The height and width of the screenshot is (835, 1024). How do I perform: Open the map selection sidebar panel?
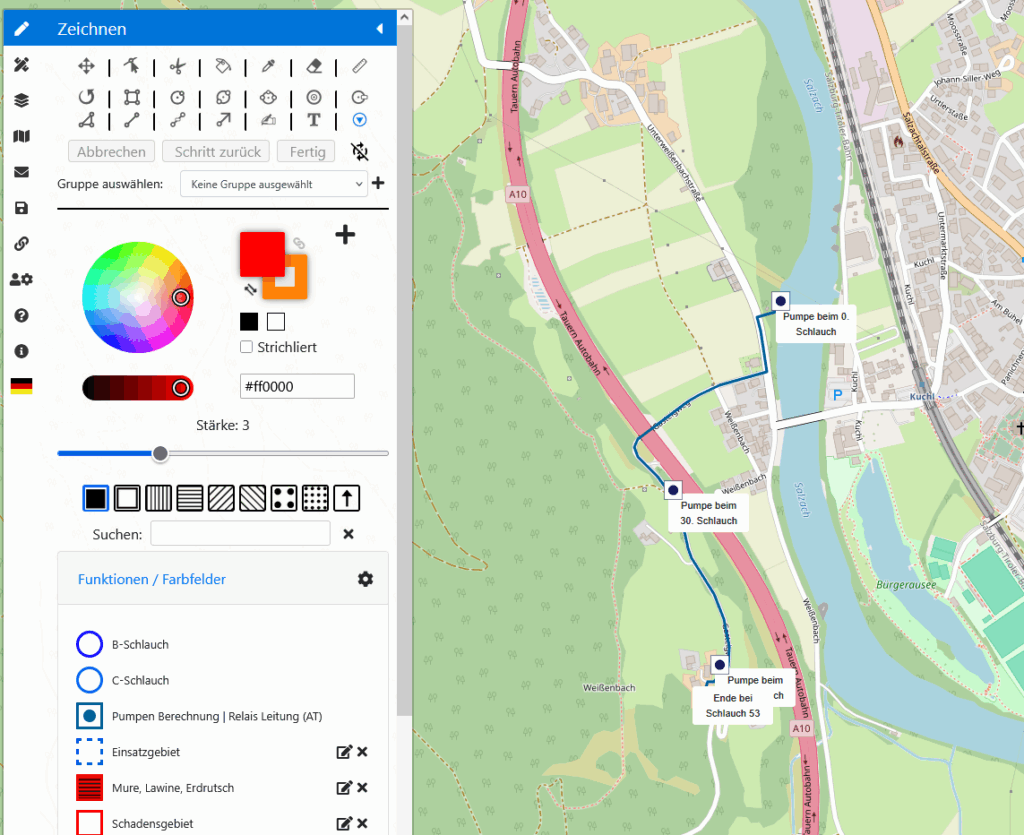pyautogui.click(x=22, y=136)
